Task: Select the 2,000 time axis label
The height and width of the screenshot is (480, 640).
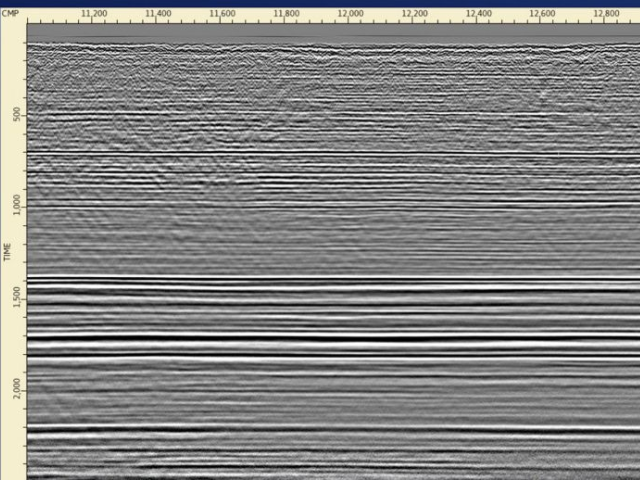Action: click(x=18, y=389)
